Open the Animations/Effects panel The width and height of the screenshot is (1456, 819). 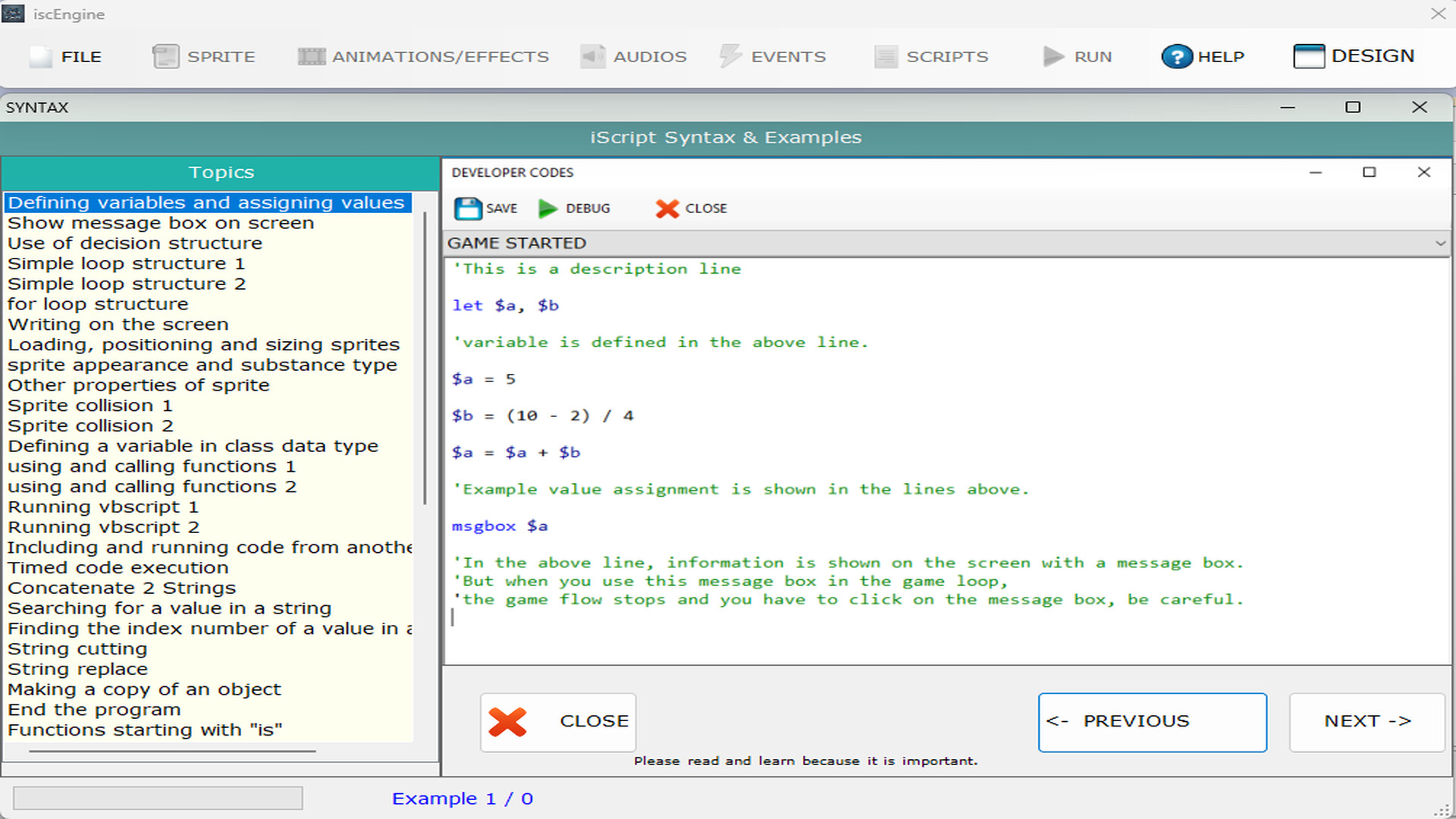pos(422,56)
